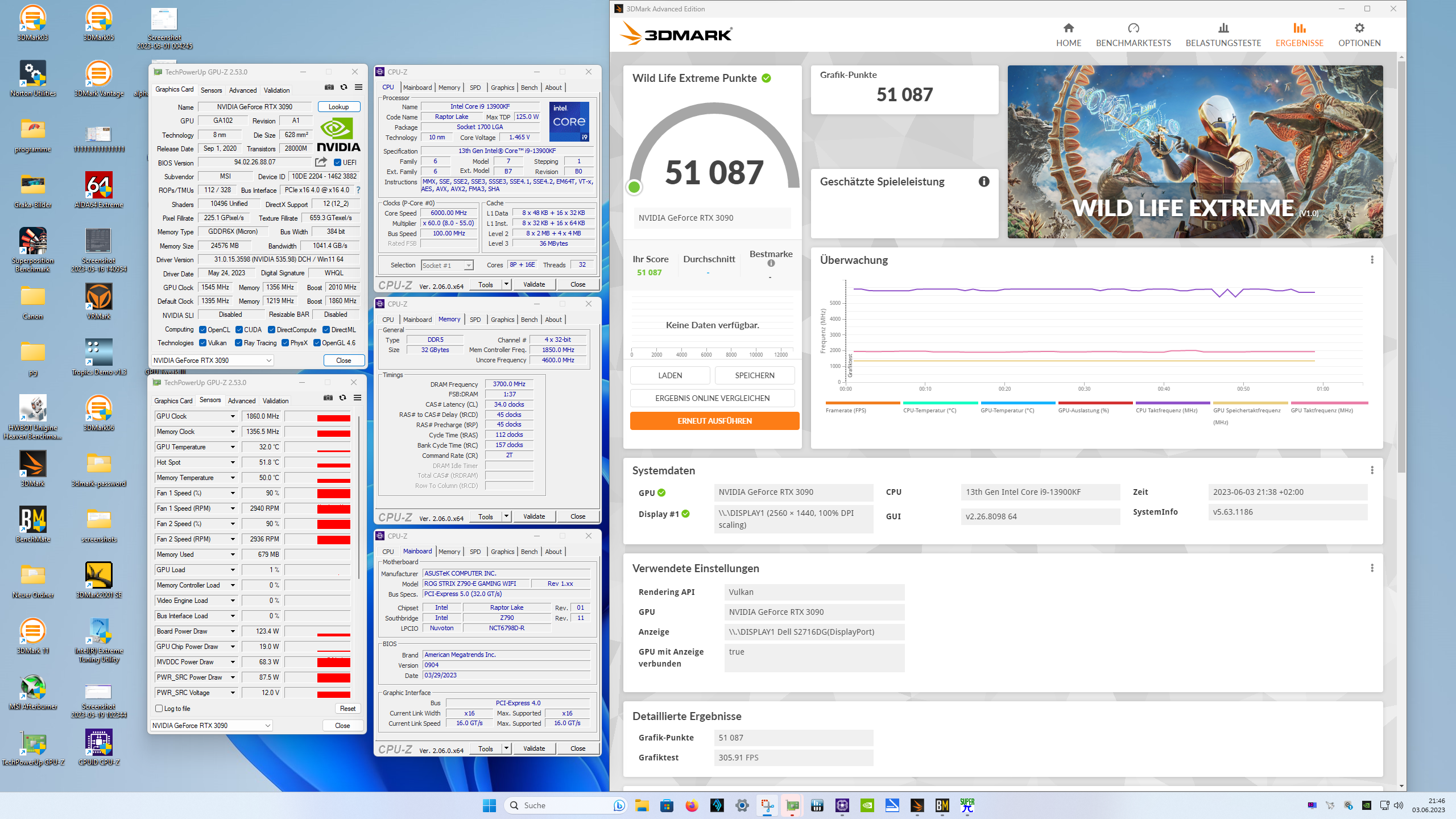This screenshot has width=1456, height=819.
Task: Switch to the Advanced tab in the top GPU-Z window
Action: pos(243,90)
